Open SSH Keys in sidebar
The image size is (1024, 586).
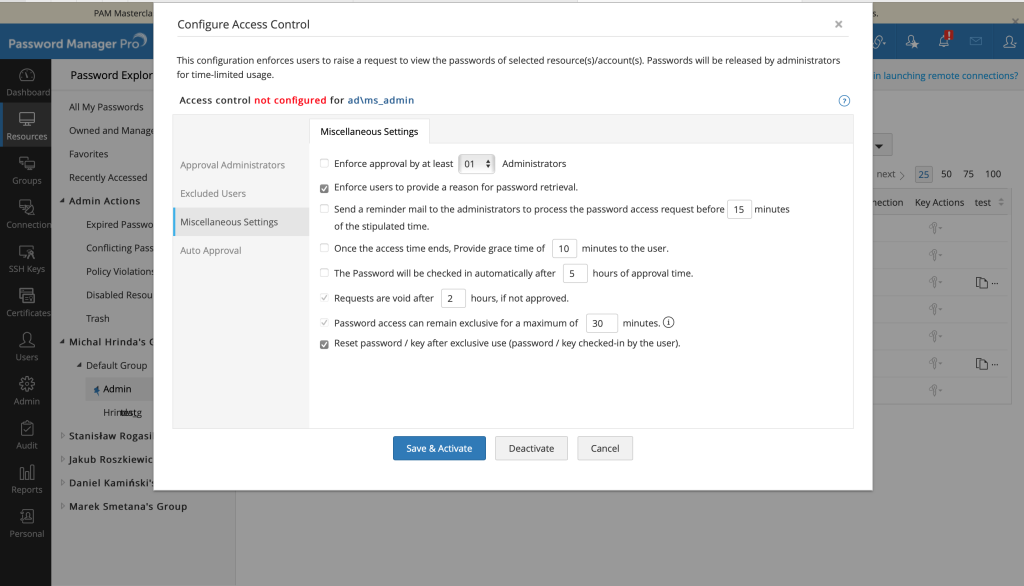pos(27,258)
